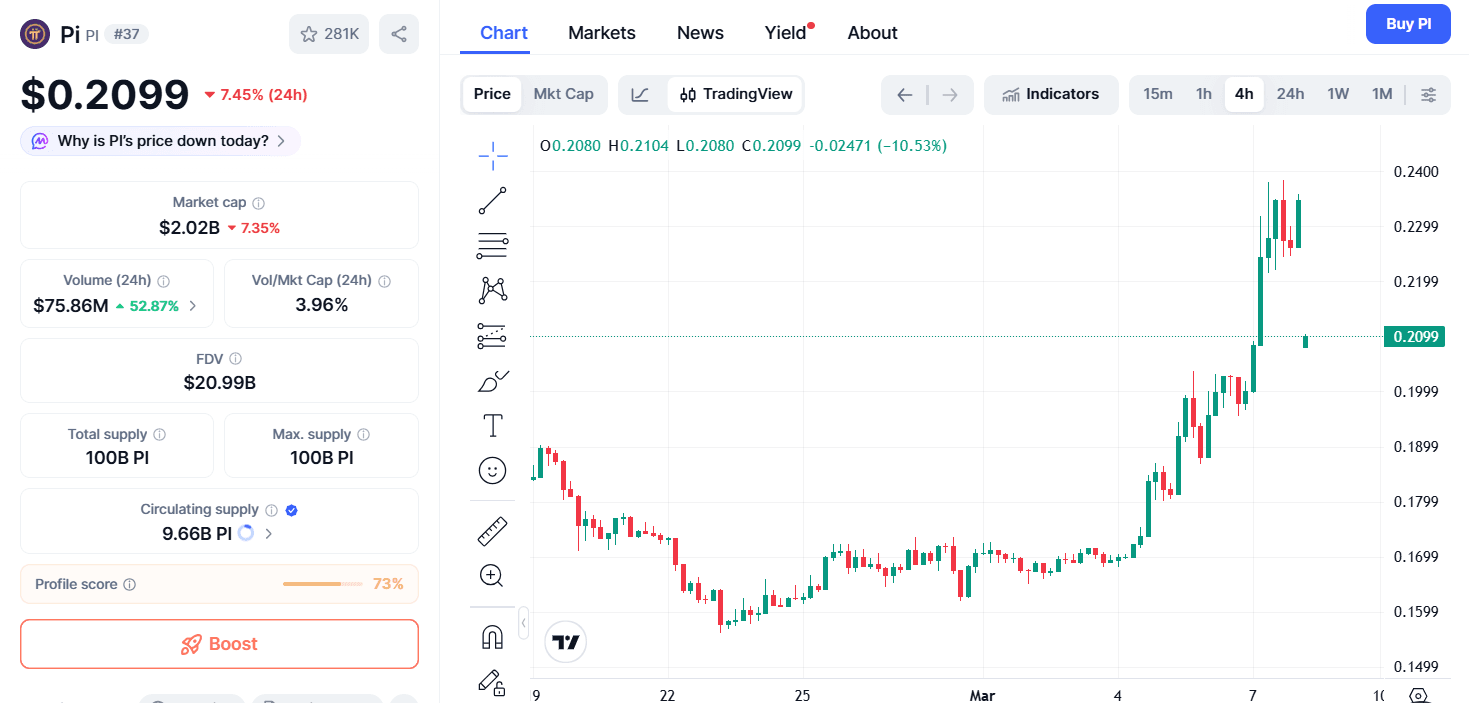Switch to the Markets tab
The image size is (1469, 703).
(x=601, y=32)
